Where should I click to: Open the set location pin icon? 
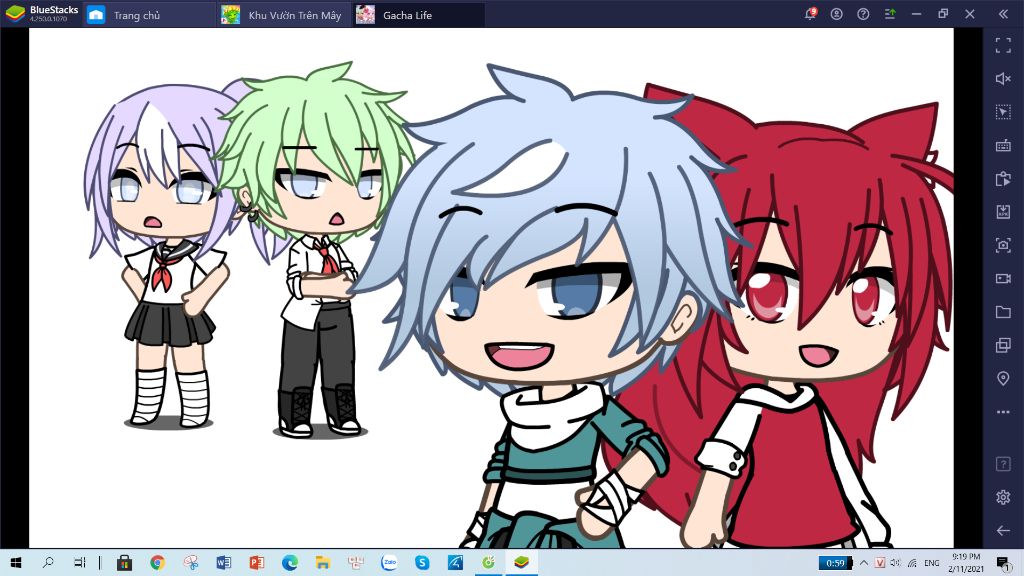[x=1003, y=378]
